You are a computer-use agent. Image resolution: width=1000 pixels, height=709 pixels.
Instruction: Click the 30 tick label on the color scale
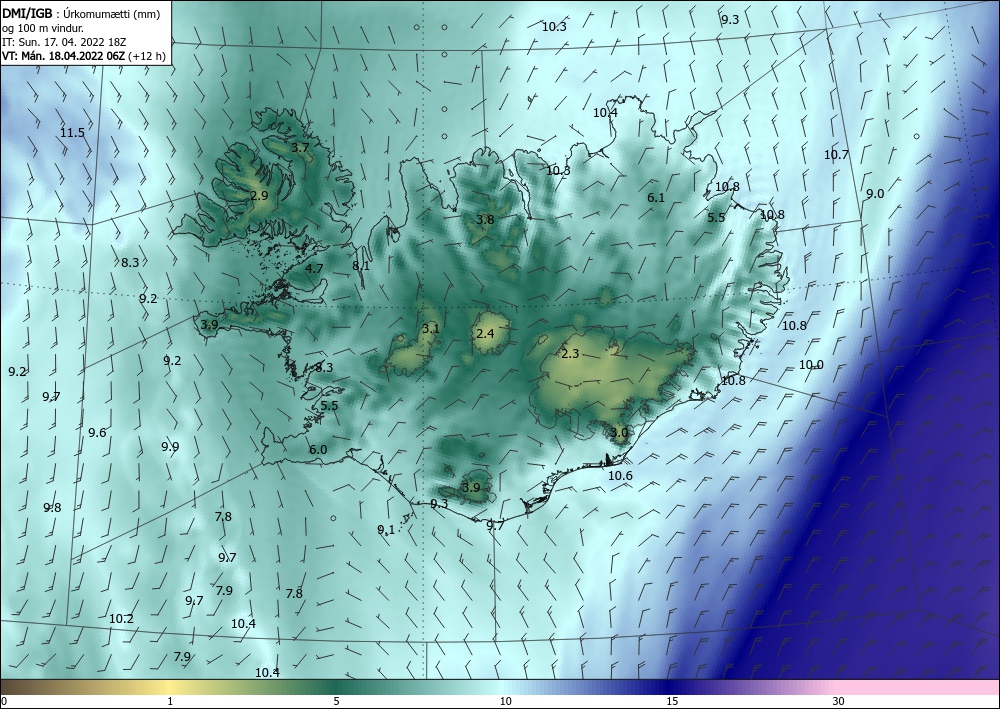[838, 702]
